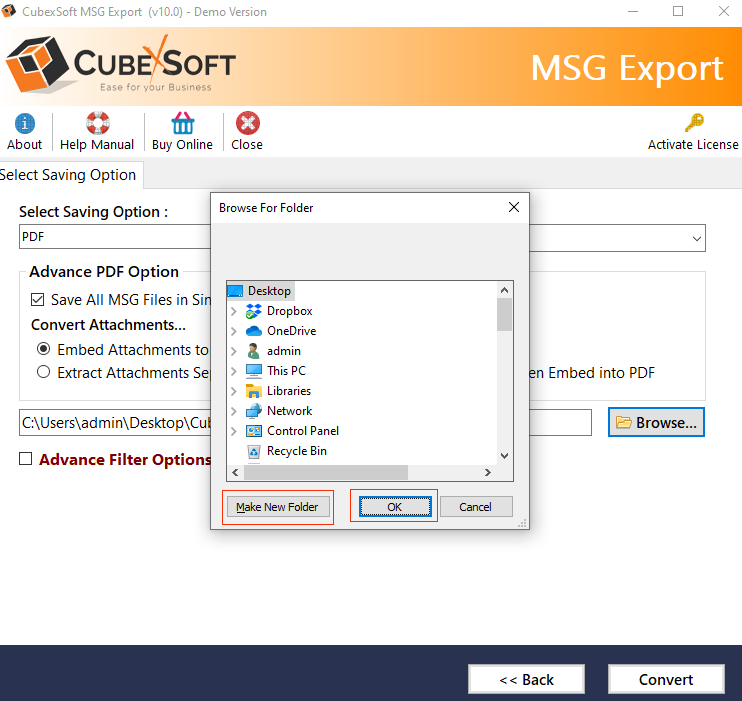This screenshot has height=701, width=742.
Task: Start conversion with Convert button
Action: pos(666,680)
